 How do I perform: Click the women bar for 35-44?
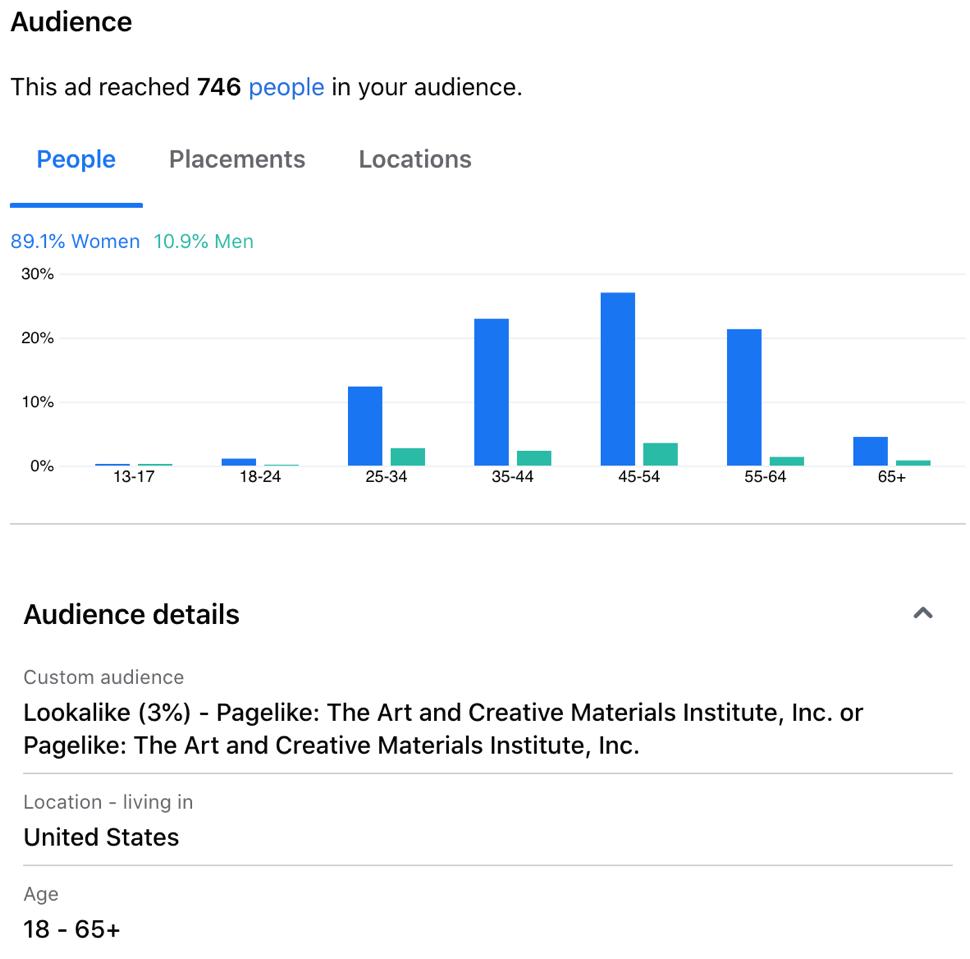click(x=491, y=392)
